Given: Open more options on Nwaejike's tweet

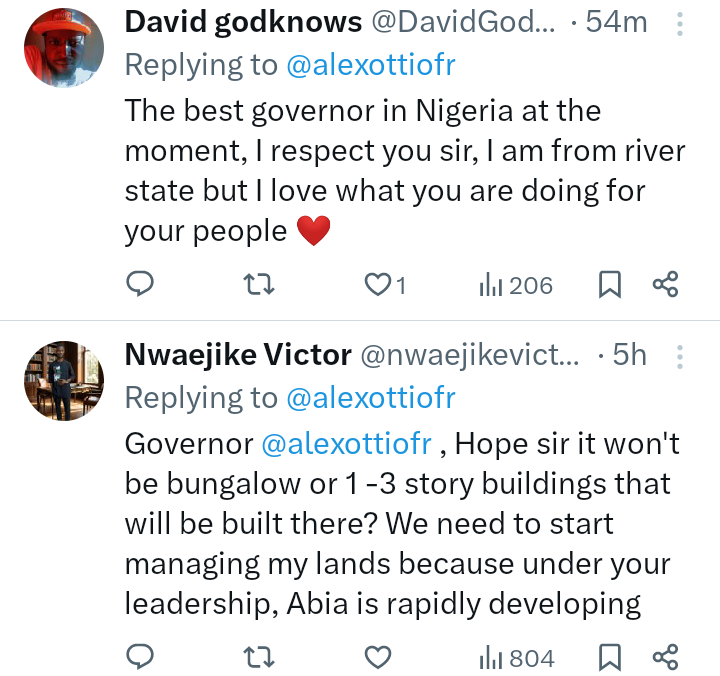Looking at the screenshot, I should tap(680, 356).
